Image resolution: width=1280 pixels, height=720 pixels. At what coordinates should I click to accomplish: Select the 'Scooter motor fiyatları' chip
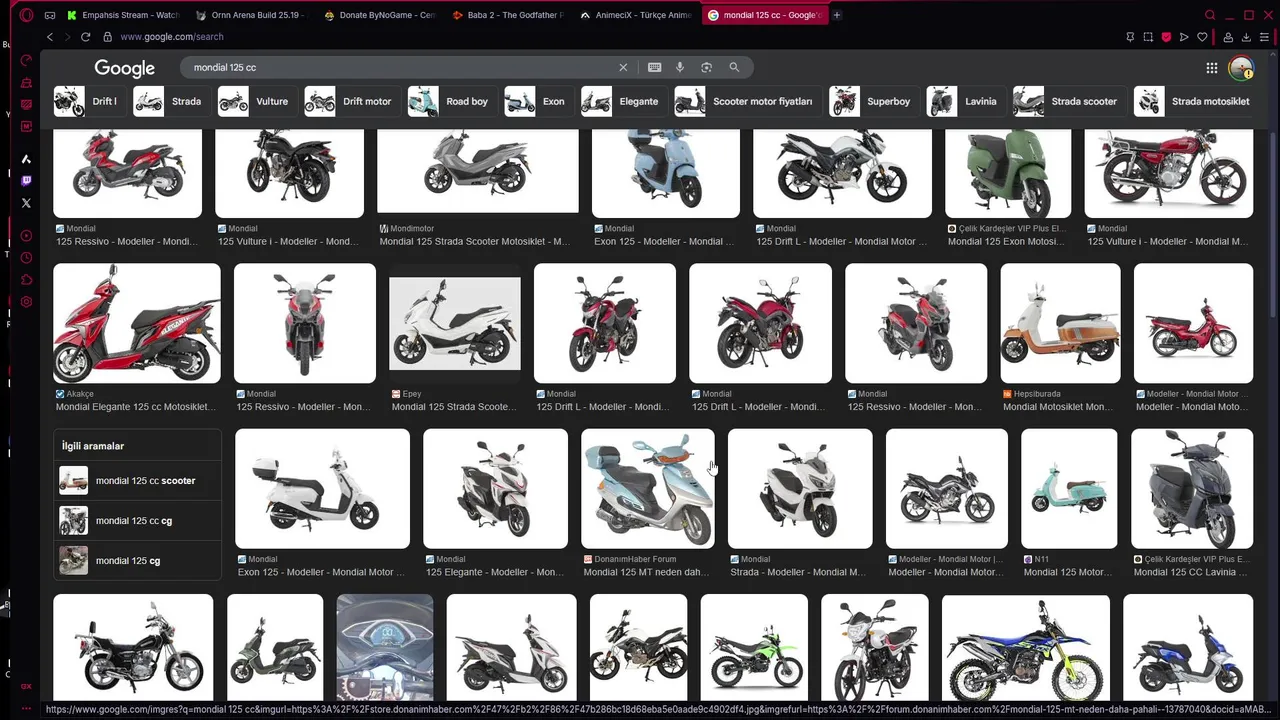pyautogui.click(x=746, y=101)
